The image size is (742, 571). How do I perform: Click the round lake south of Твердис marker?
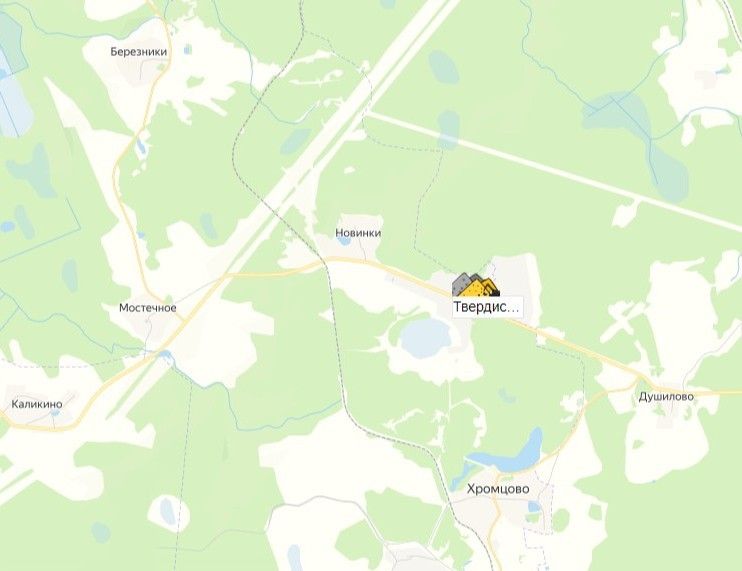425,338
